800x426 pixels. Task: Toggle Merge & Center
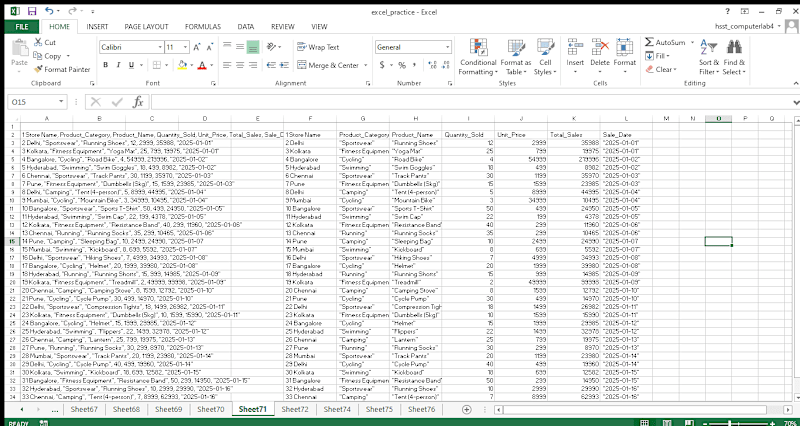tap(328, 65)
